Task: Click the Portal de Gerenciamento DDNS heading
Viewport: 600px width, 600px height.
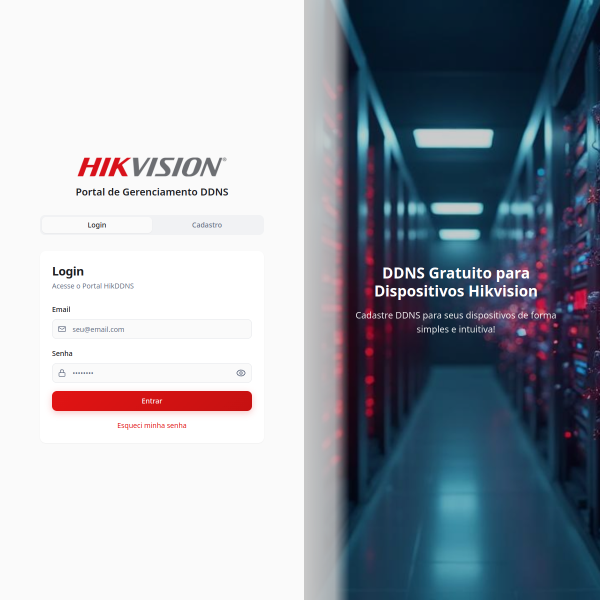Action: [x=152, y=192]
